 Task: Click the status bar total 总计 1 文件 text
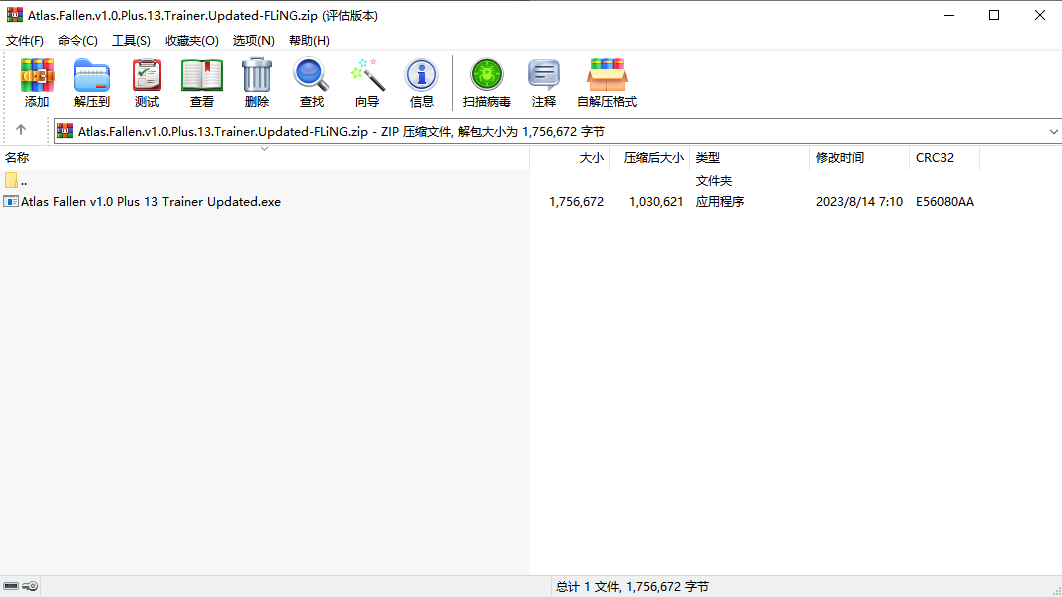pyautogui.click(x=633, y=586)
